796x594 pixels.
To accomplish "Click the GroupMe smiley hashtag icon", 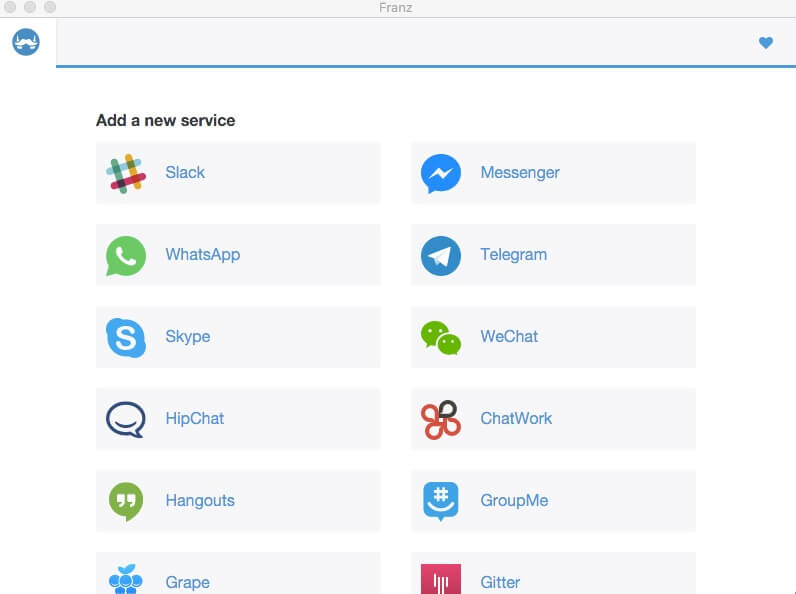I will (441, 502).
